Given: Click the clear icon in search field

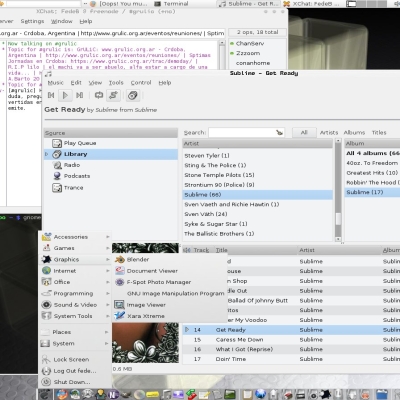Looking at the screenshot, I should pyautogui.click(x=279, y=133).
